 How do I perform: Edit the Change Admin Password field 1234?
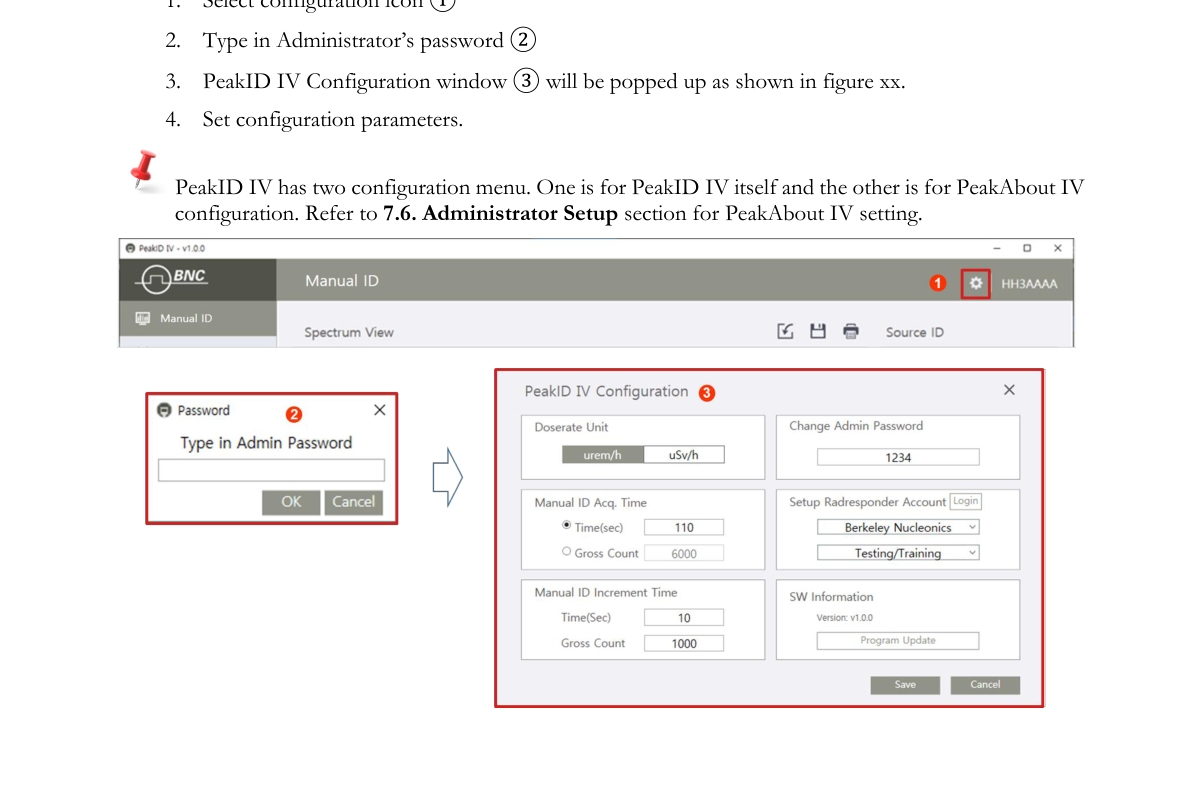coord(898,457)
